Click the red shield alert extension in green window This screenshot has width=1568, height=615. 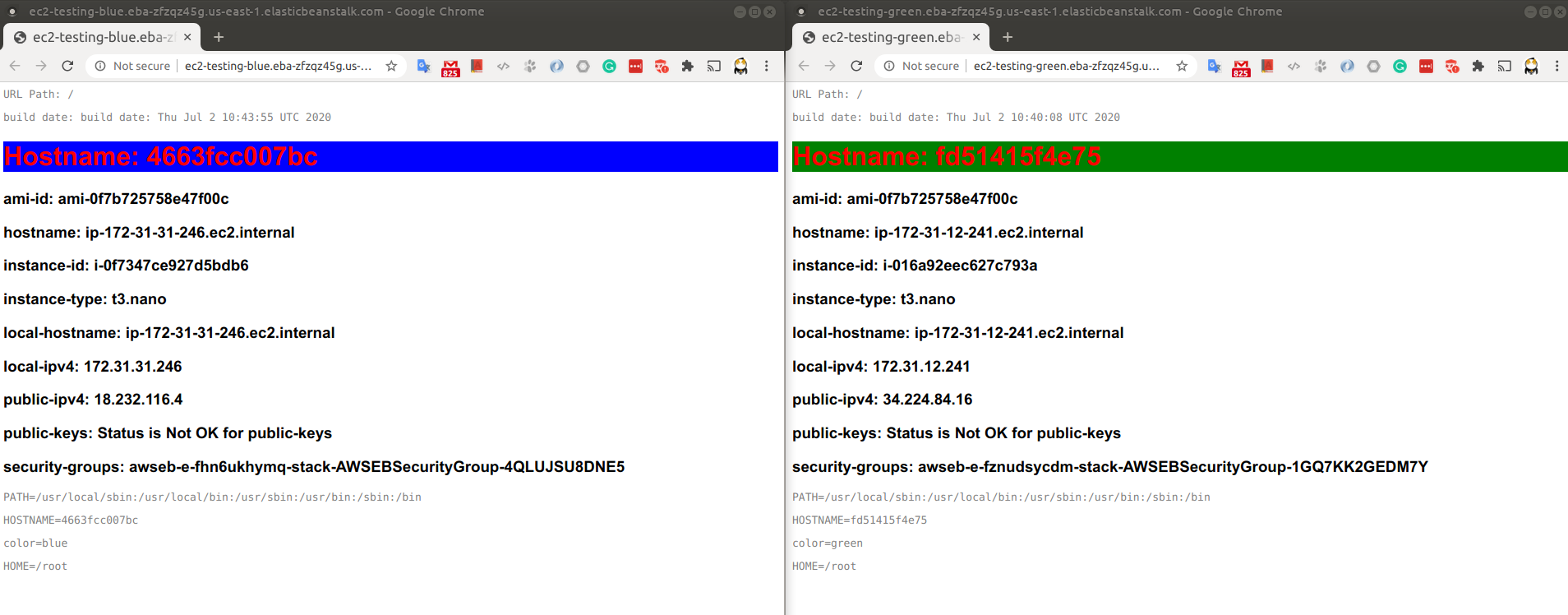click(1452, 66)
